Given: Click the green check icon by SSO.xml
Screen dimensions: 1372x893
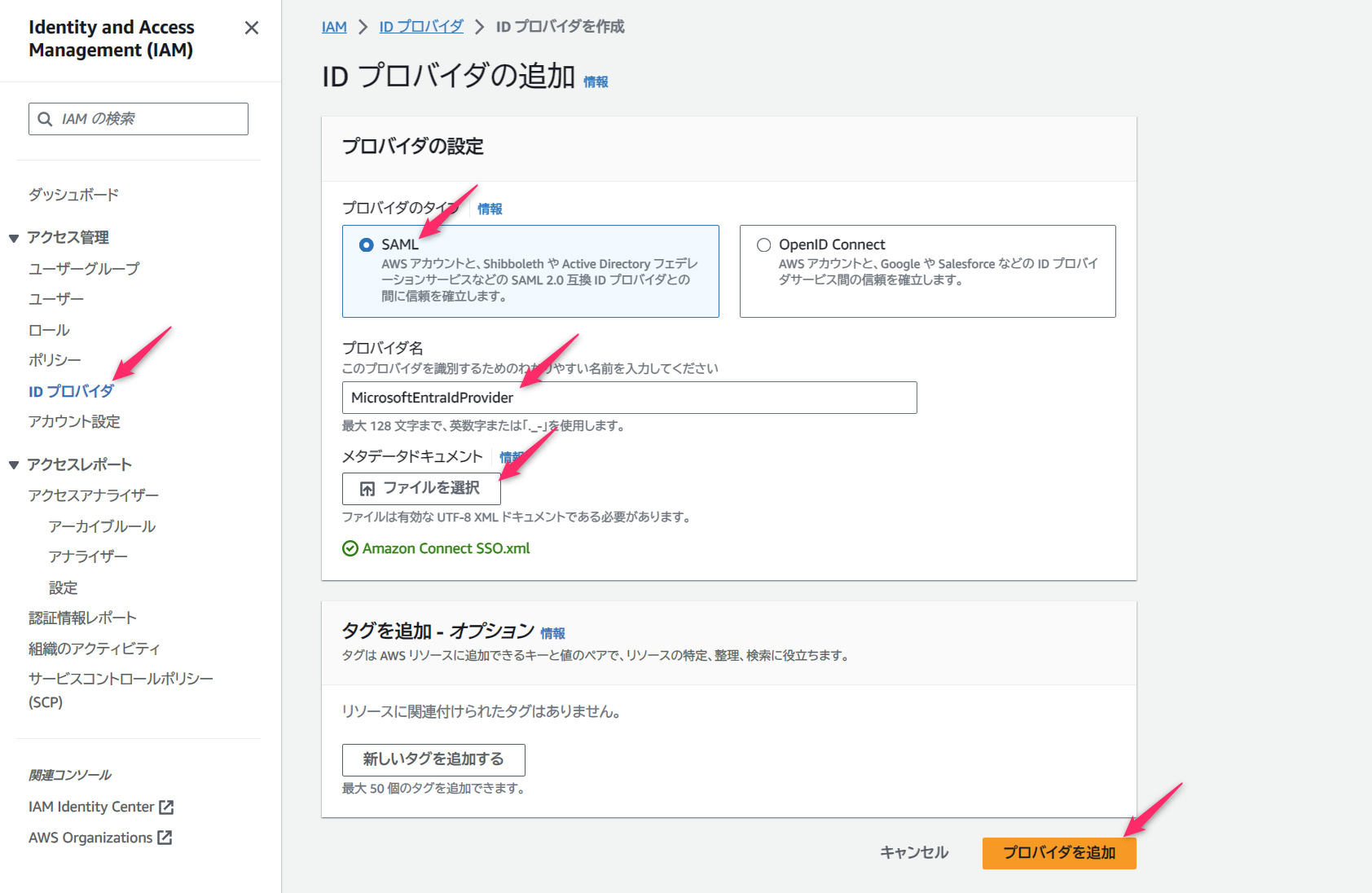Looking at the screenshot, I should click(350, 548).
